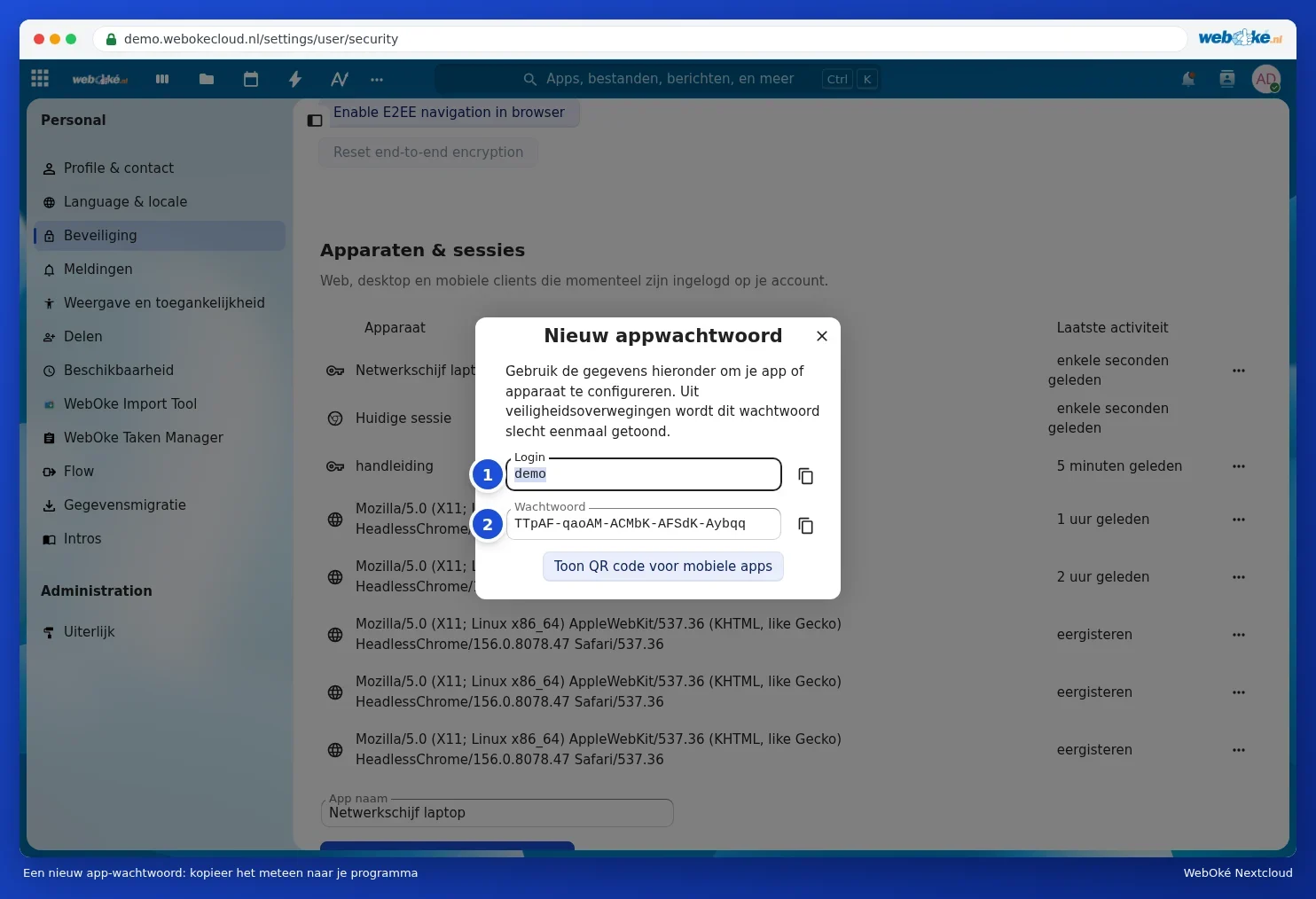Open Flow settings

click(x=160, y=472)
